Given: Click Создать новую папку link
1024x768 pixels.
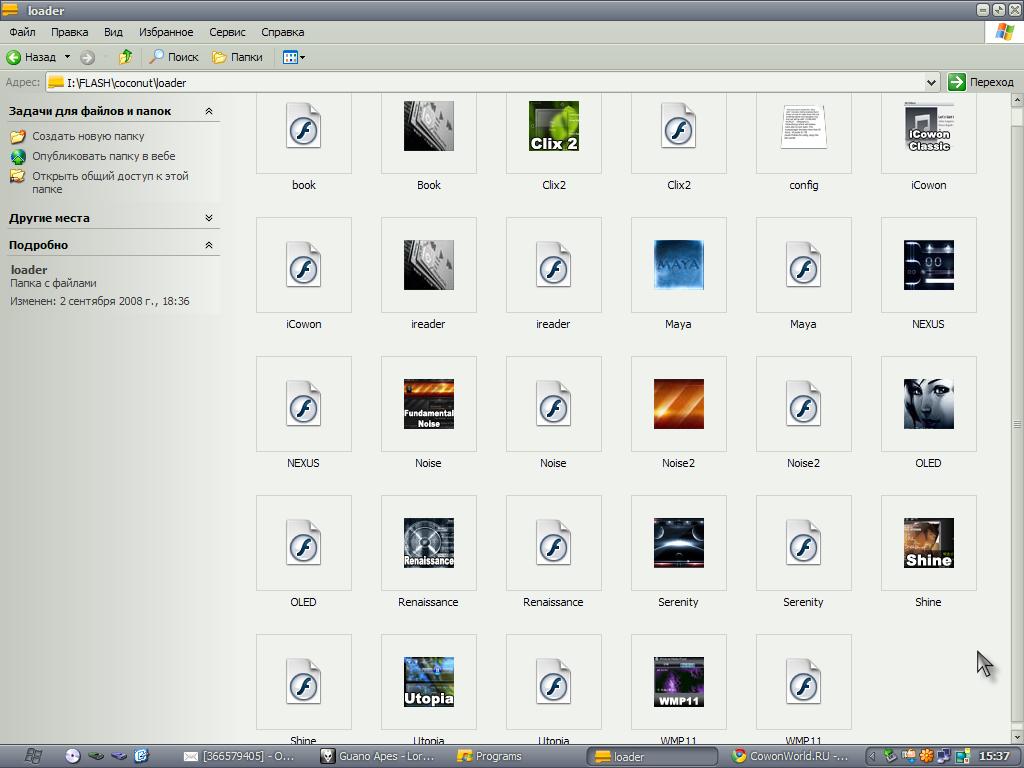Looking at the screenshot, I should [88, 136].
